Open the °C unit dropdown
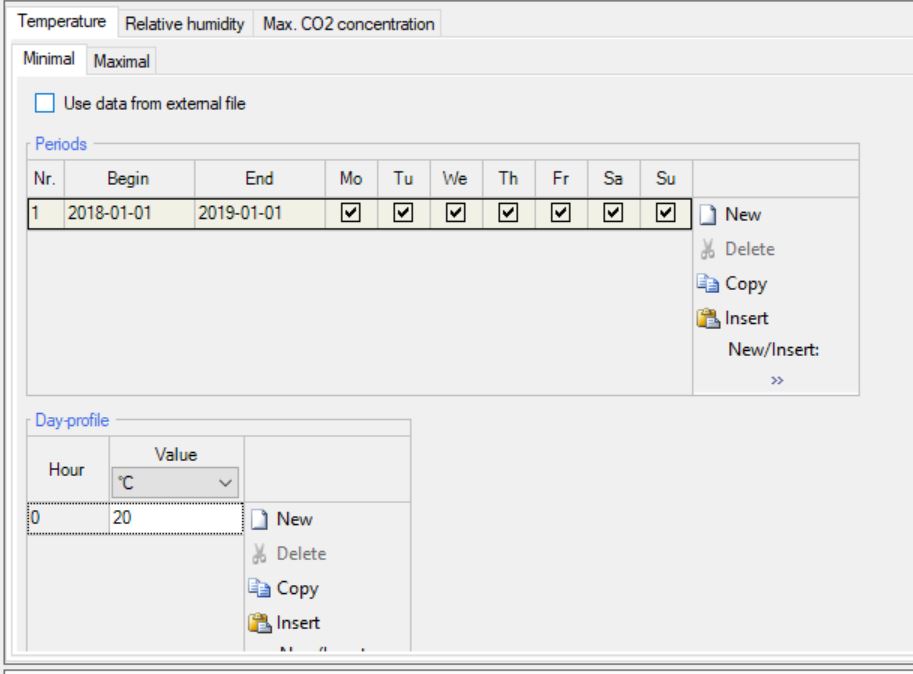 pos(176,484)
